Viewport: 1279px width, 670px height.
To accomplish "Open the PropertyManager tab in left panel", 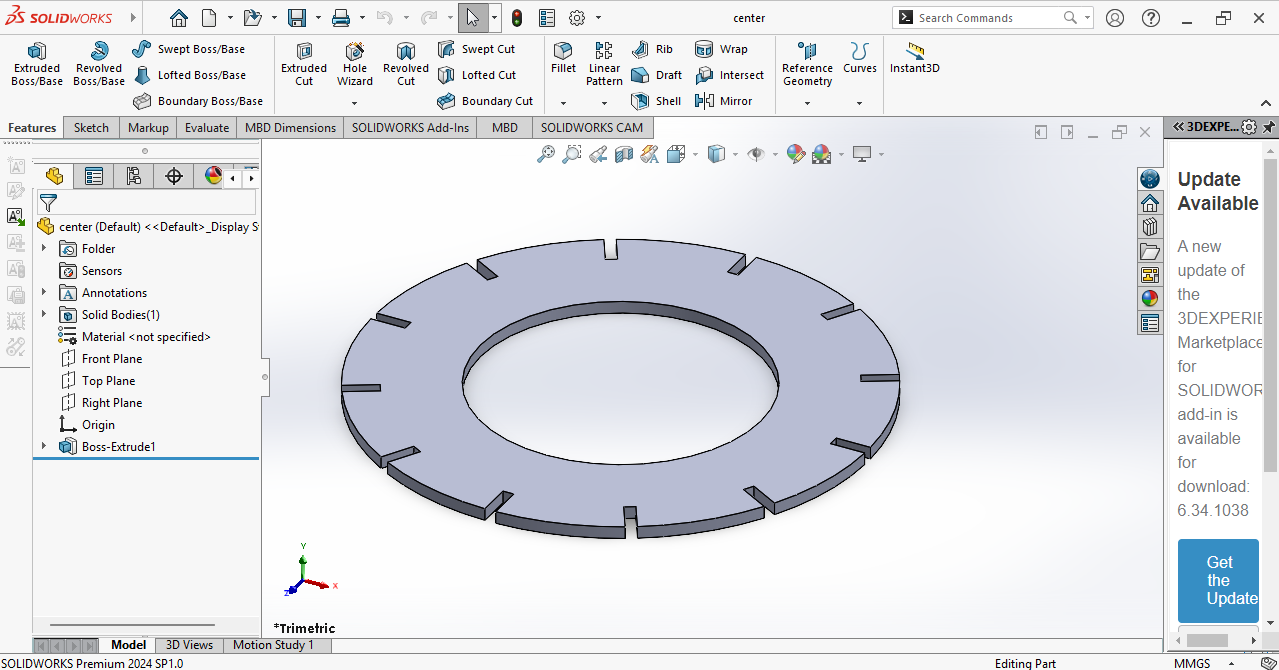I will (94, 176).
